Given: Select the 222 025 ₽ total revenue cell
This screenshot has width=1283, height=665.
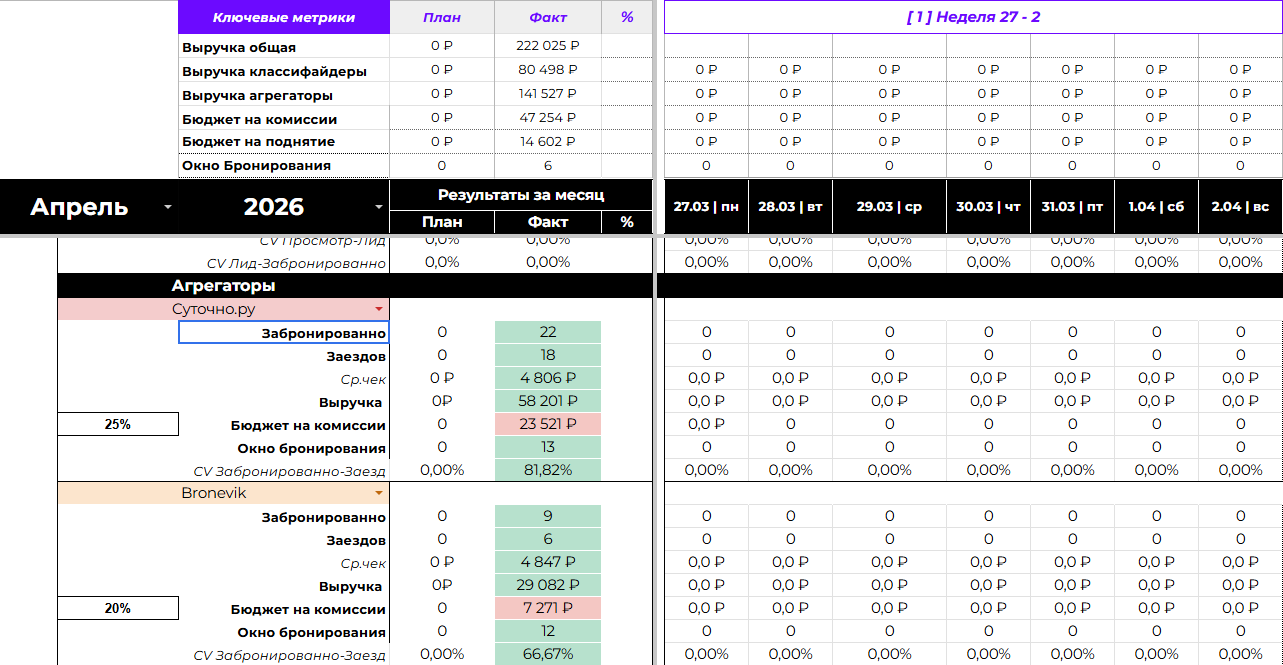Looking at the screenshot, I should pyautogui.click(x=548, y=46).
